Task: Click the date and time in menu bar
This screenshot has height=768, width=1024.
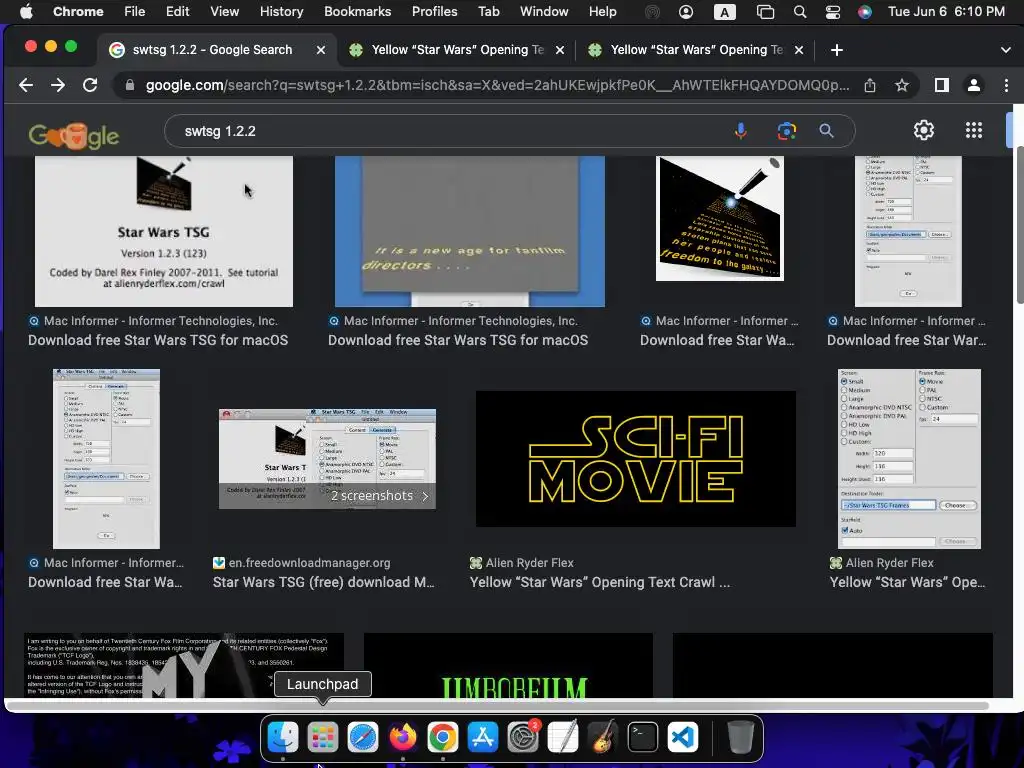Action: coord(946,12)
